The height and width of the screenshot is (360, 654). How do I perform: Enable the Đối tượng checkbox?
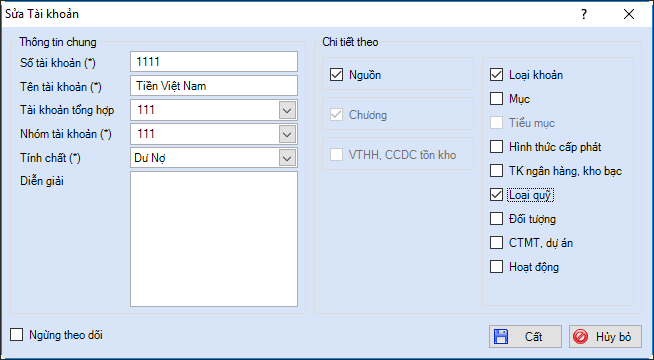point(496,219)
